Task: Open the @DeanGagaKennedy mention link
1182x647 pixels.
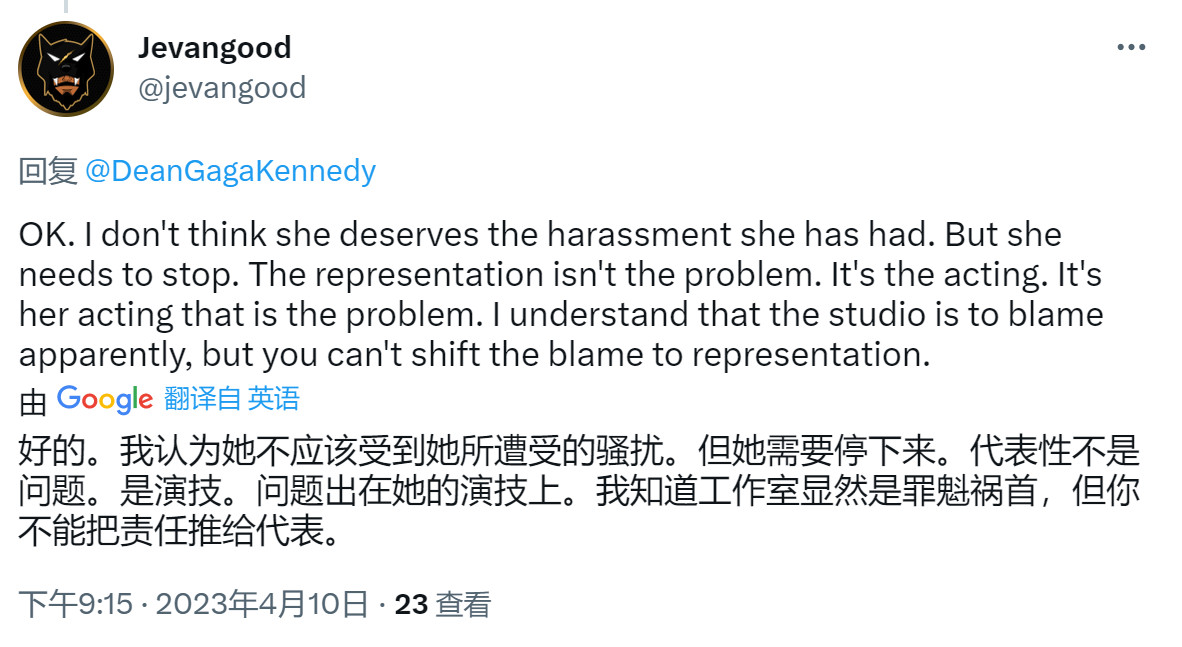Action: [x=230, y=171]
